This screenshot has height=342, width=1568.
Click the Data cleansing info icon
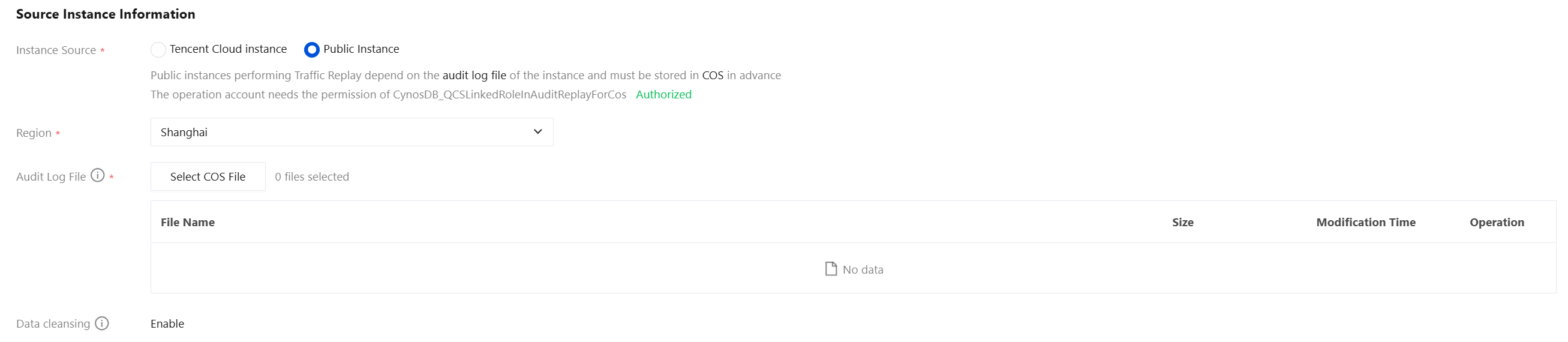tap(101, 323)
